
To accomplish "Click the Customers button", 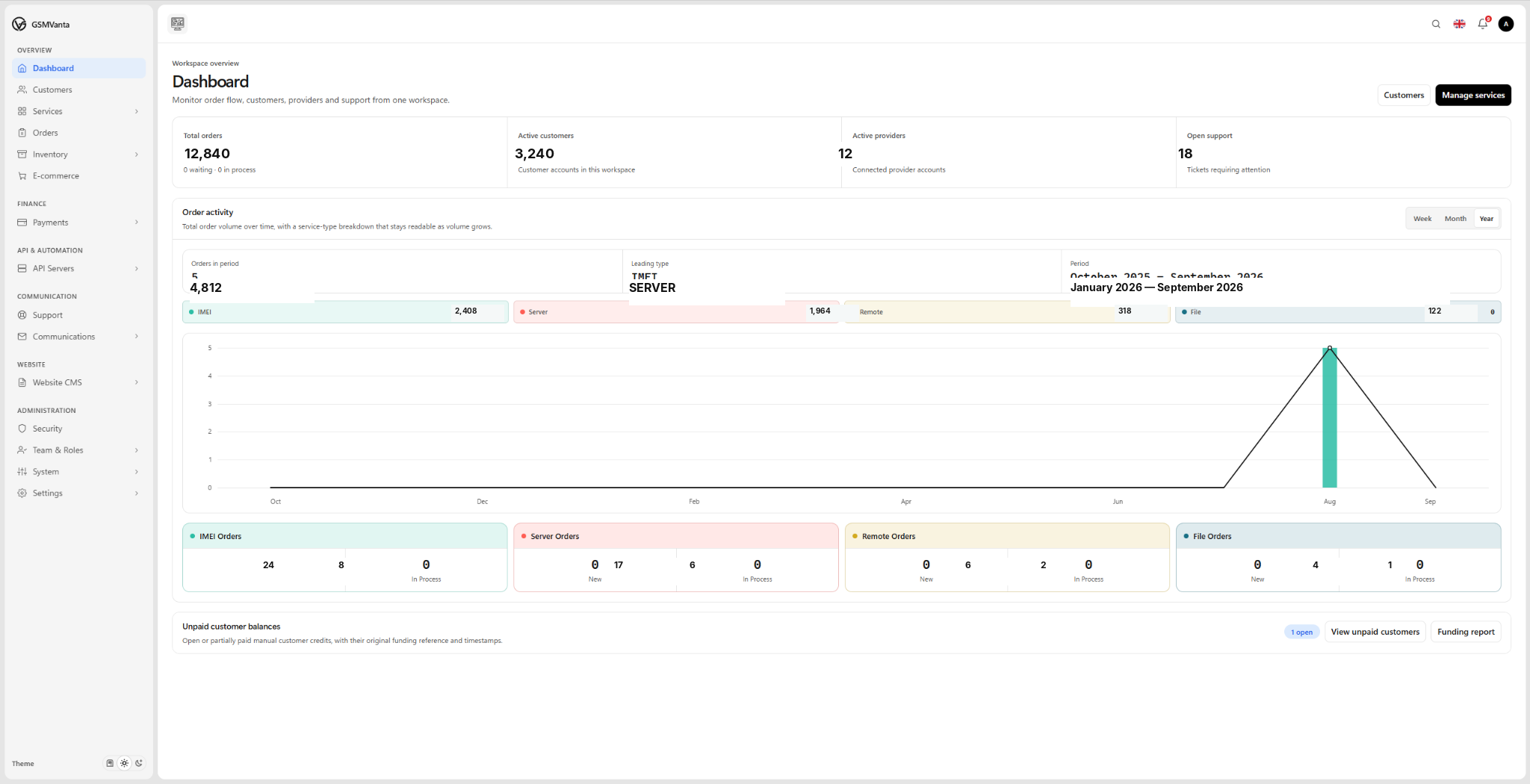I will coord(1404,95).
